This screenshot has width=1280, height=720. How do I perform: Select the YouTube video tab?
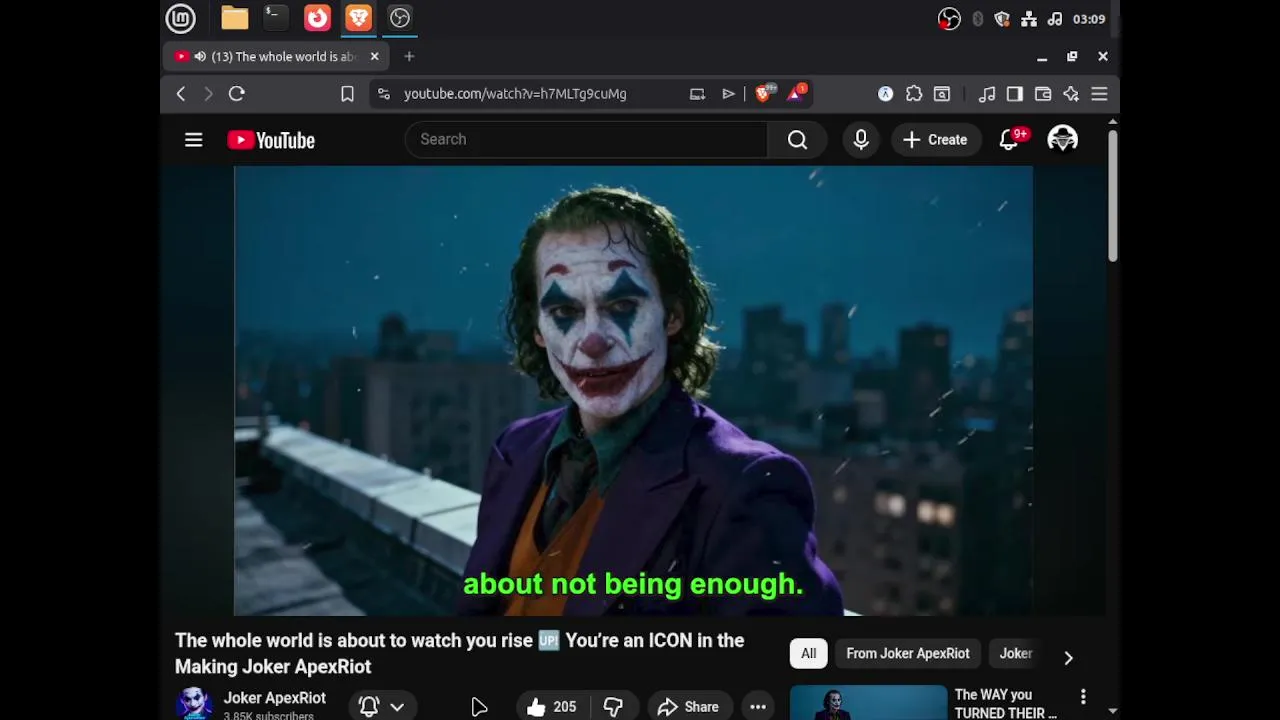[278, 57]
